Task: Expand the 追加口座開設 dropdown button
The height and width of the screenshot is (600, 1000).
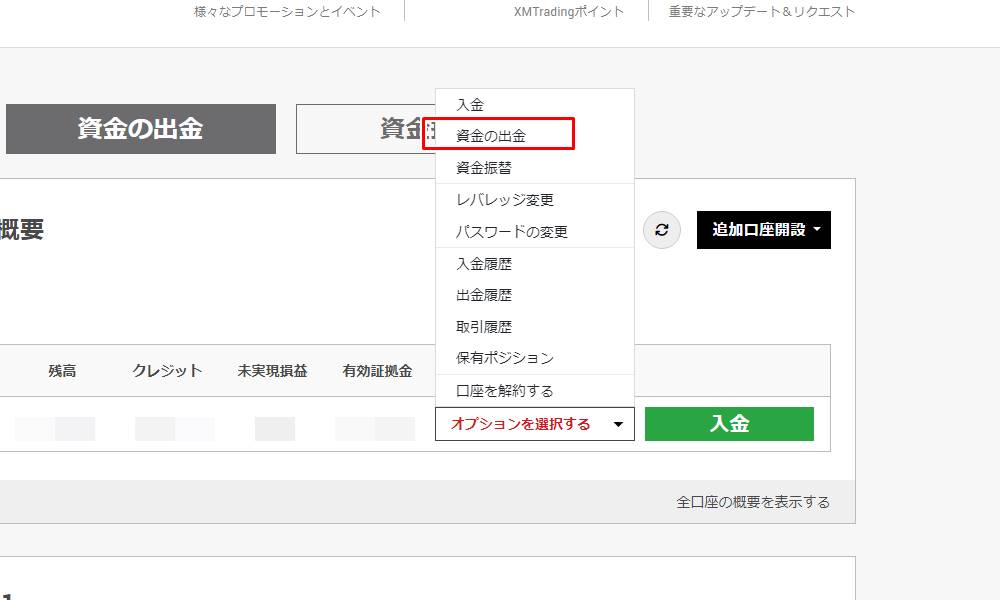Action: coord(763,230)
